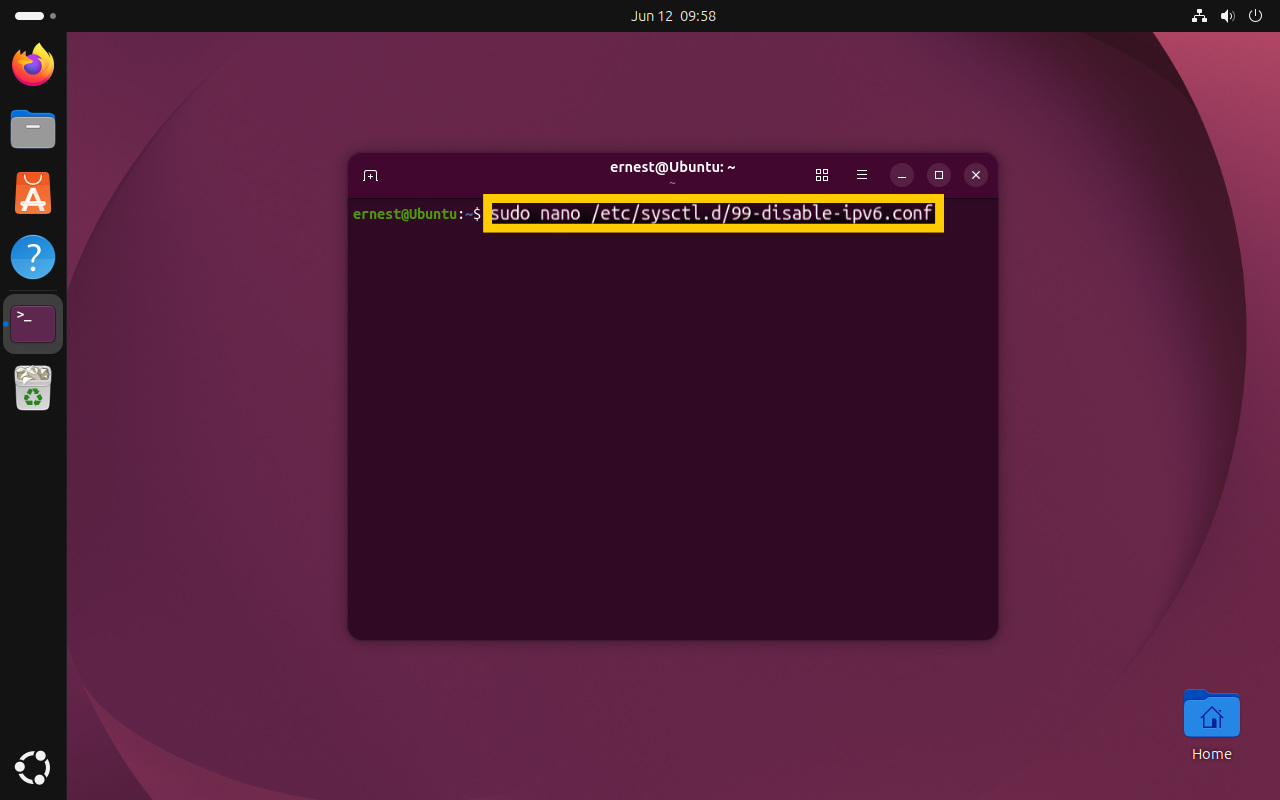Open the calendar at Jun 12 09:58
Screen dimensions: 1280x800
pyautogui.click(x=673, y=16)
